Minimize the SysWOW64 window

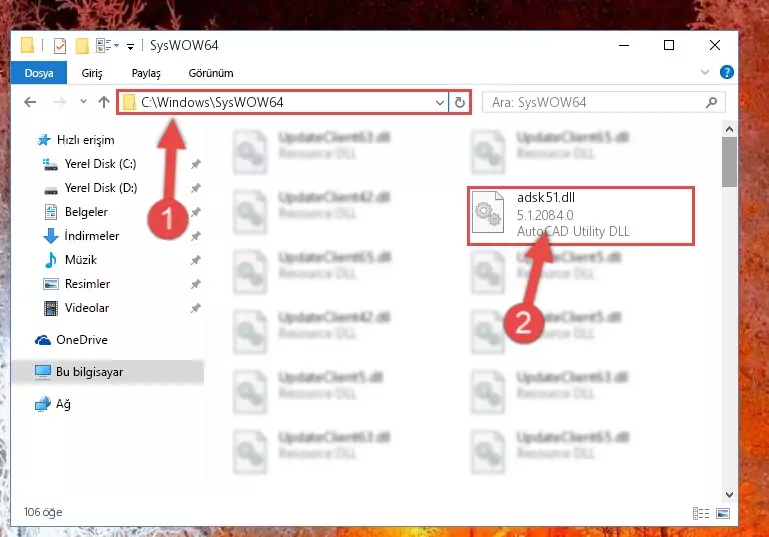click(x=624, y=46)
